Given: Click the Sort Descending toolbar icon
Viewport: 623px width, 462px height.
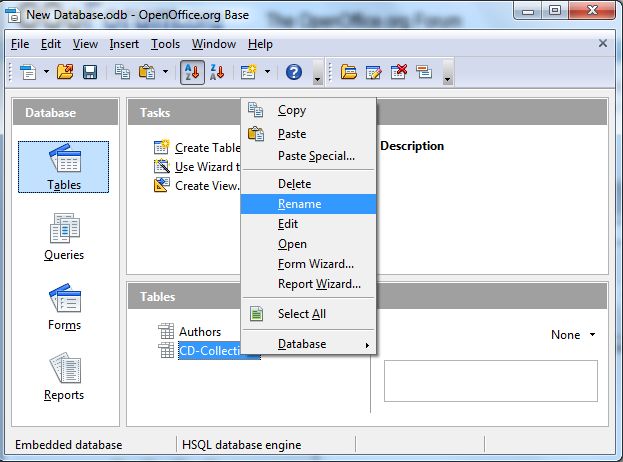Looking at the screenshot, I should 216,72.
